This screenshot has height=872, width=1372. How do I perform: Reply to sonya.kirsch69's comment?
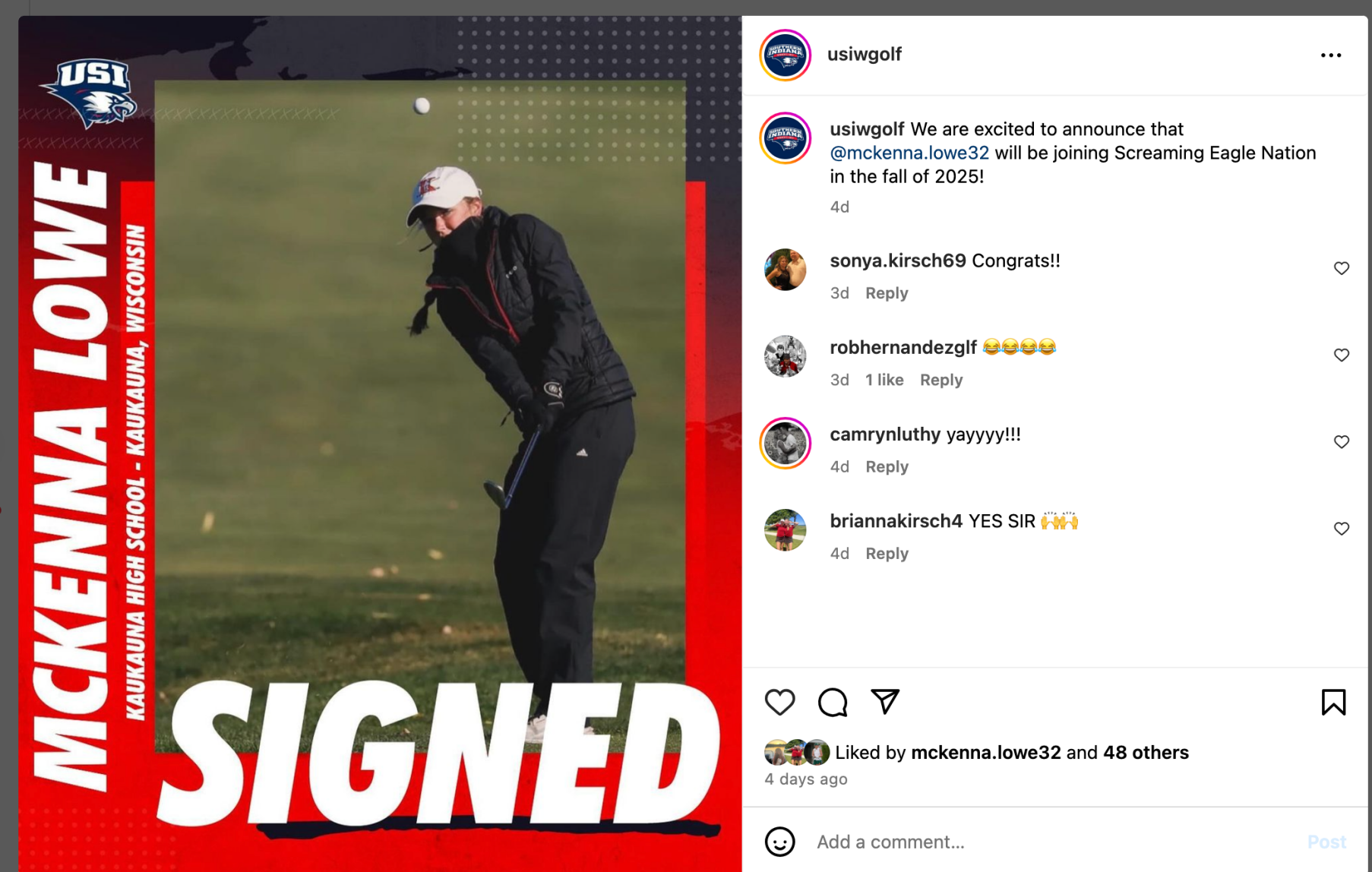tap(887, 293)
